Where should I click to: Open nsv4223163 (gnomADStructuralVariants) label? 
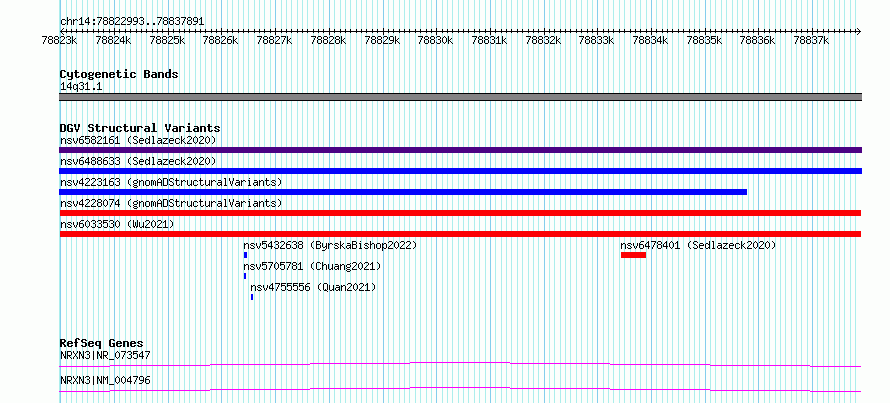coord(171,182)
